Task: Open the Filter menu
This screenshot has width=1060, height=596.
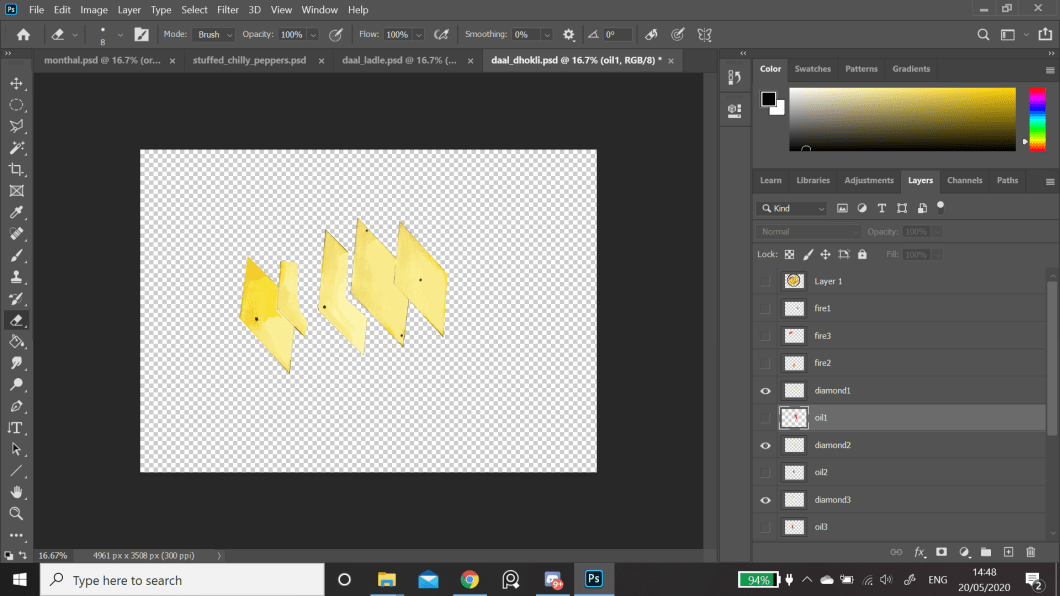Action: pyautogui.click(x=227, y=10)
